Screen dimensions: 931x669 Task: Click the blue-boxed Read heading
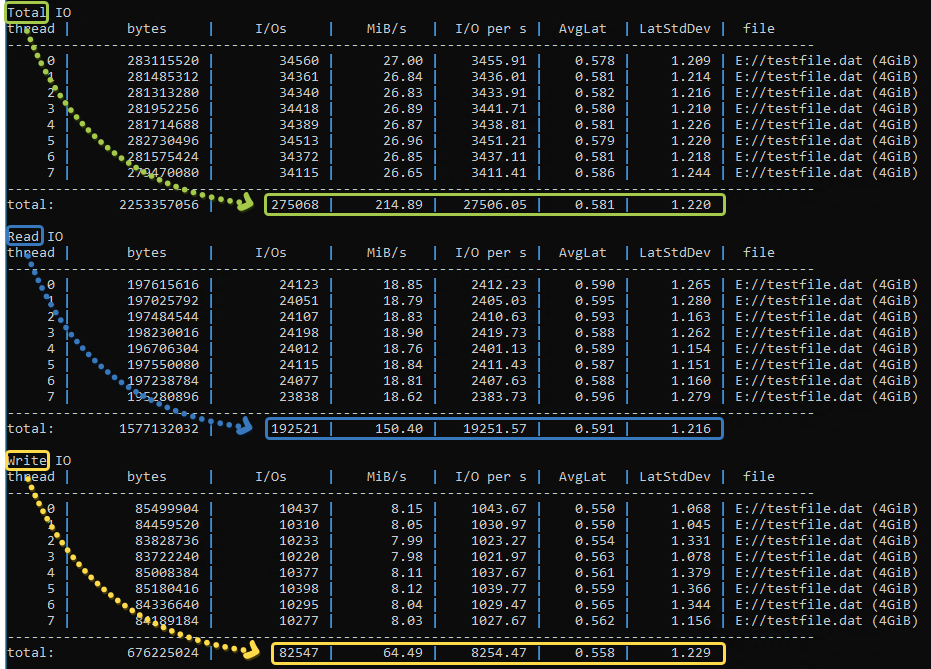click(x=24, y=236)
